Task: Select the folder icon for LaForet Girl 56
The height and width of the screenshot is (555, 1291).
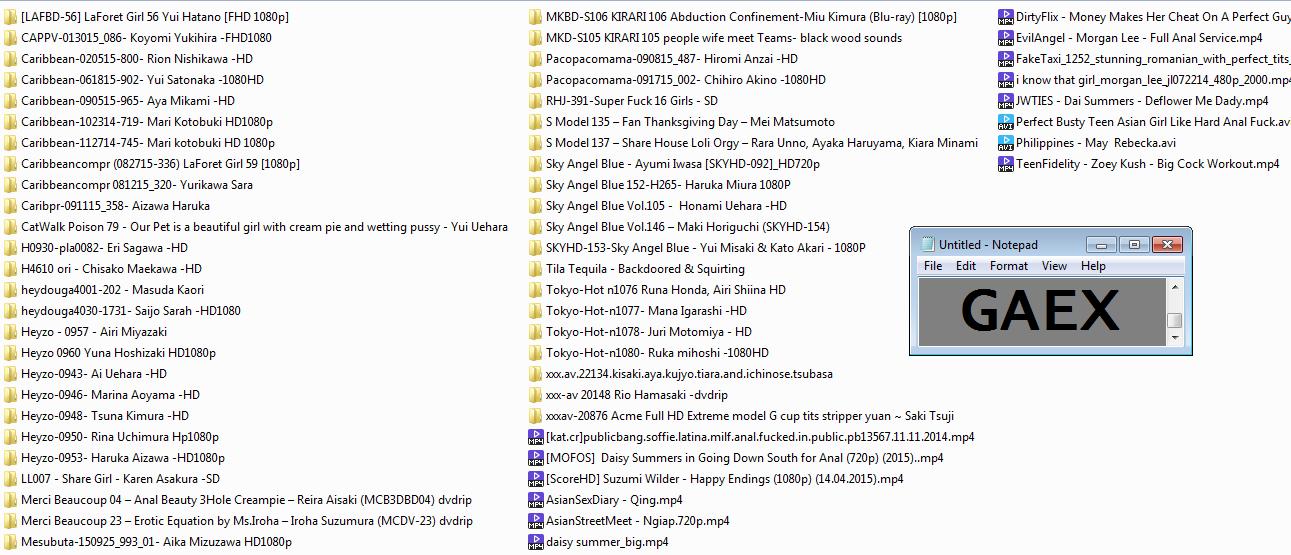Action: [10, 17]
